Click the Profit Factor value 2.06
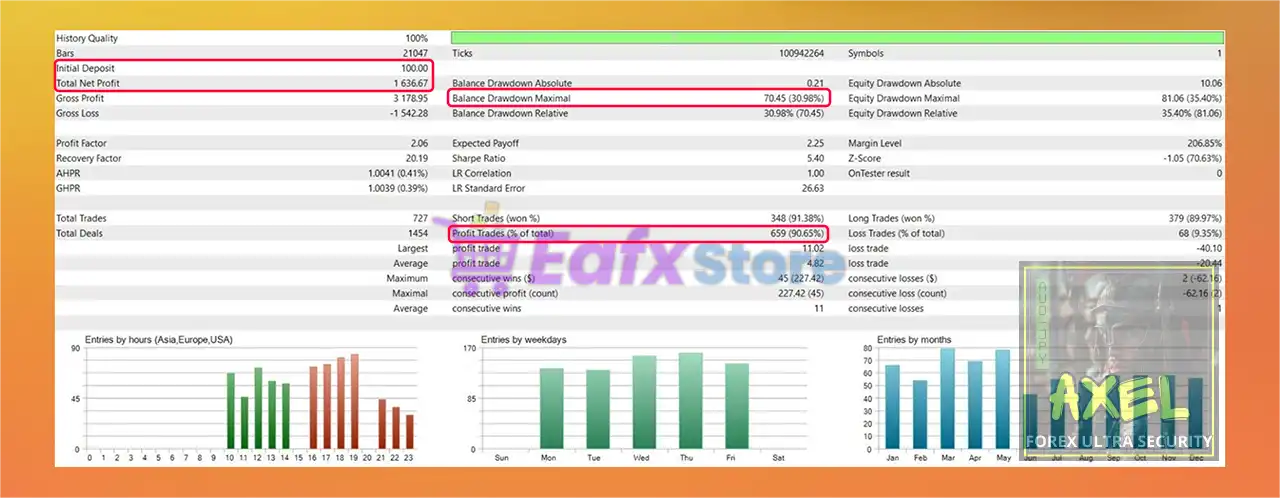This screenshot has width=1280, height=498. coord(418,143)
